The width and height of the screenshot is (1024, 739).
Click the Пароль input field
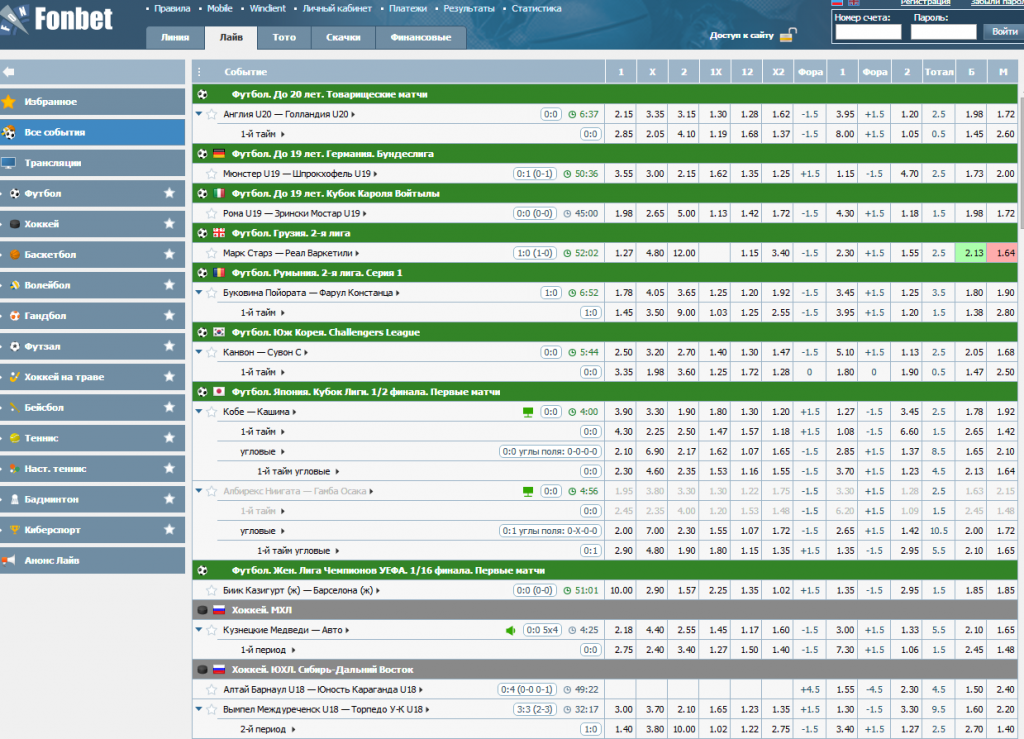click(943, 32)
